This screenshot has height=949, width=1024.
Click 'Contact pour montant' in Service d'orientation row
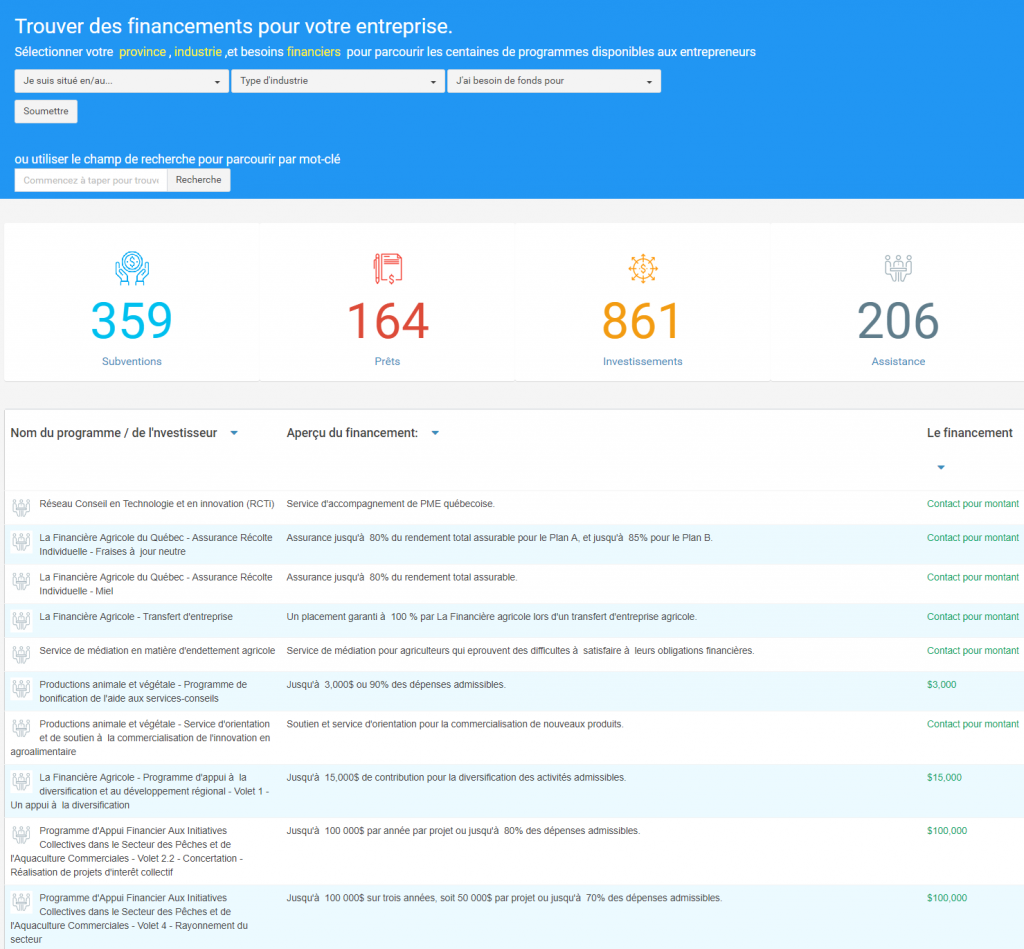point(972,724)
